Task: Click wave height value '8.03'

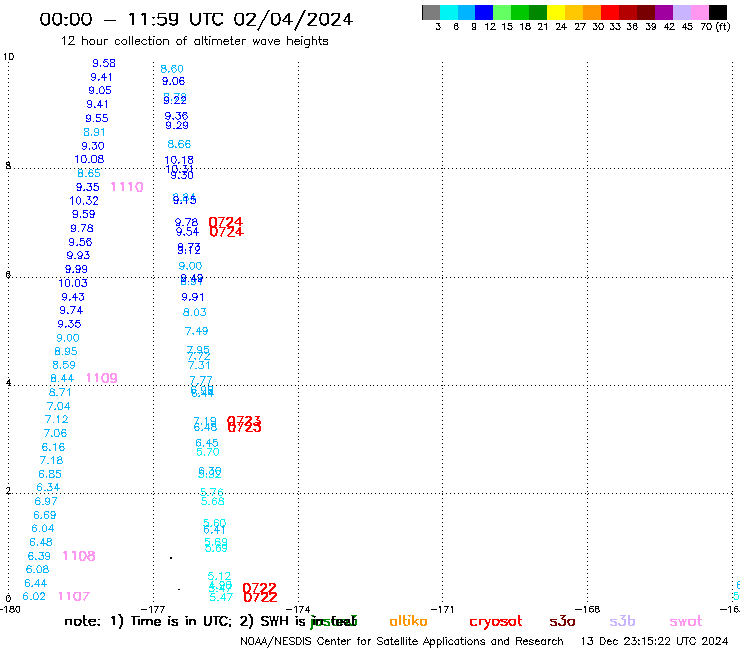Action: coord(194,312)
